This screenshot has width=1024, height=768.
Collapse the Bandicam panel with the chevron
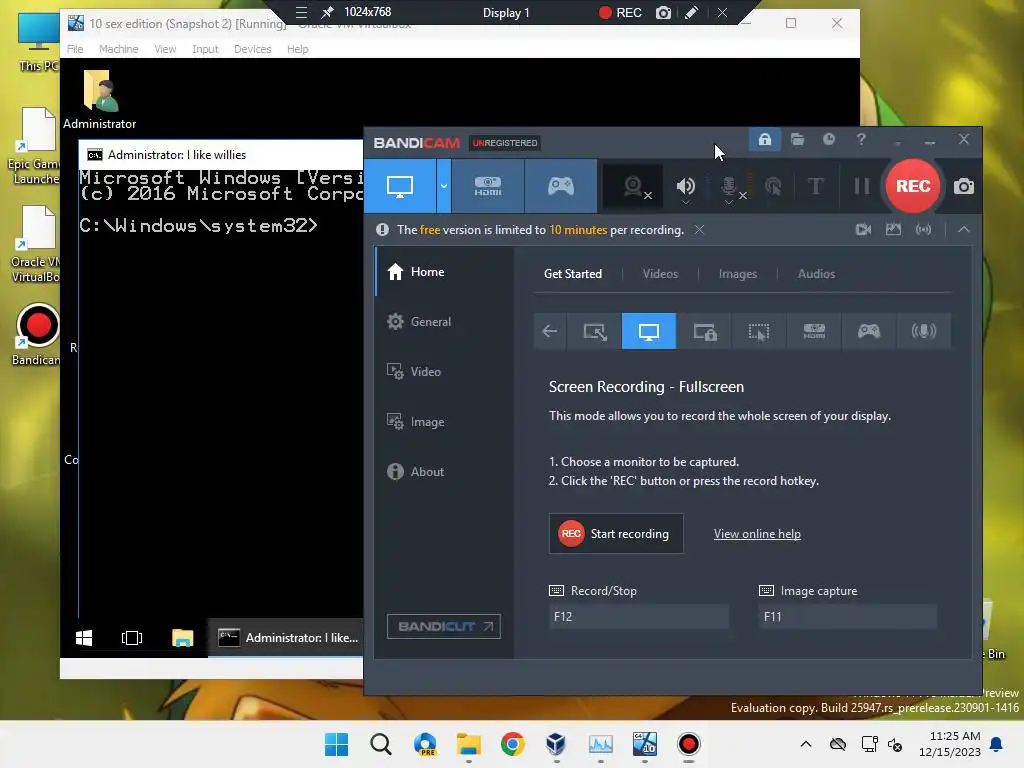(964, 229)
